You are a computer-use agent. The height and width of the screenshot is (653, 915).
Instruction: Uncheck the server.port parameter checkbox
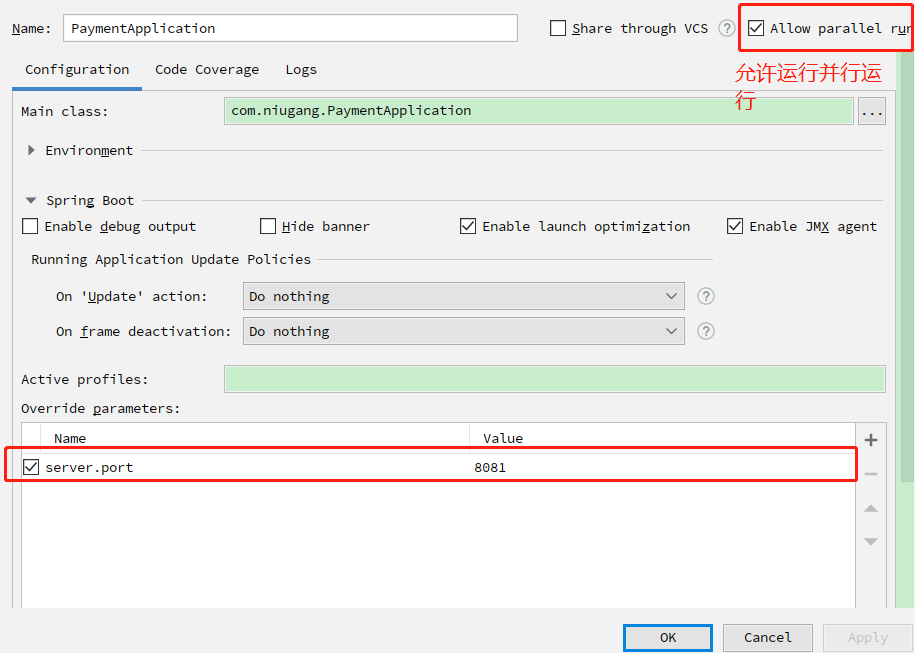31,467
